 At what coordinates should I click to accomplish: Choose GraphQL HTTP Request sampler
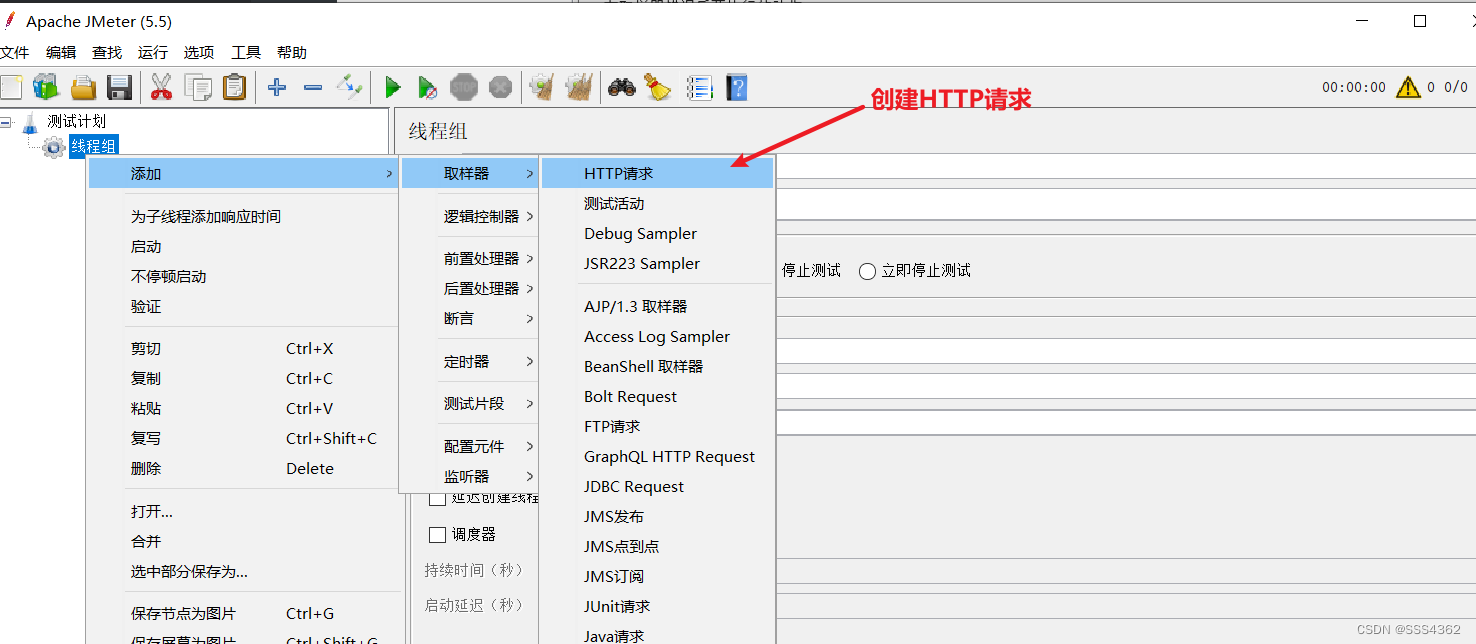click(x=657, y=456)
